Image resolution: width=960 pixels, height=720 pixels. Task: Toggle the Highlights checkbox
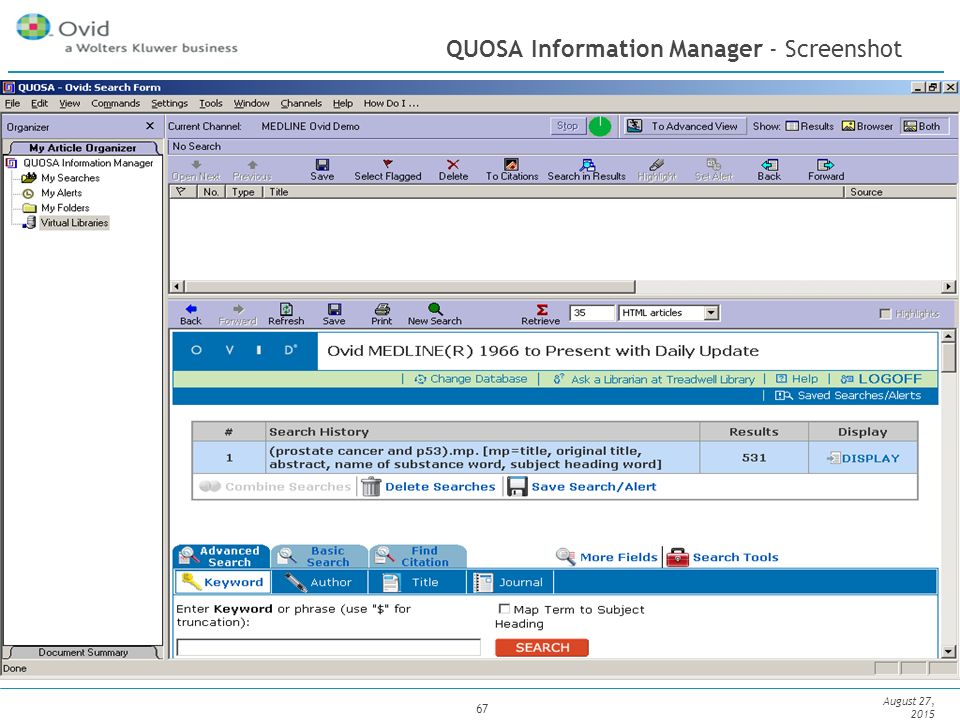pos(885,313)
